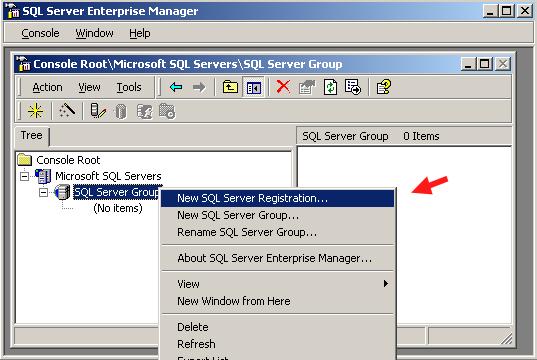Viewport: 537px width, 360px height.
Task: Click the Console Root window title icon
Action: 23,64
